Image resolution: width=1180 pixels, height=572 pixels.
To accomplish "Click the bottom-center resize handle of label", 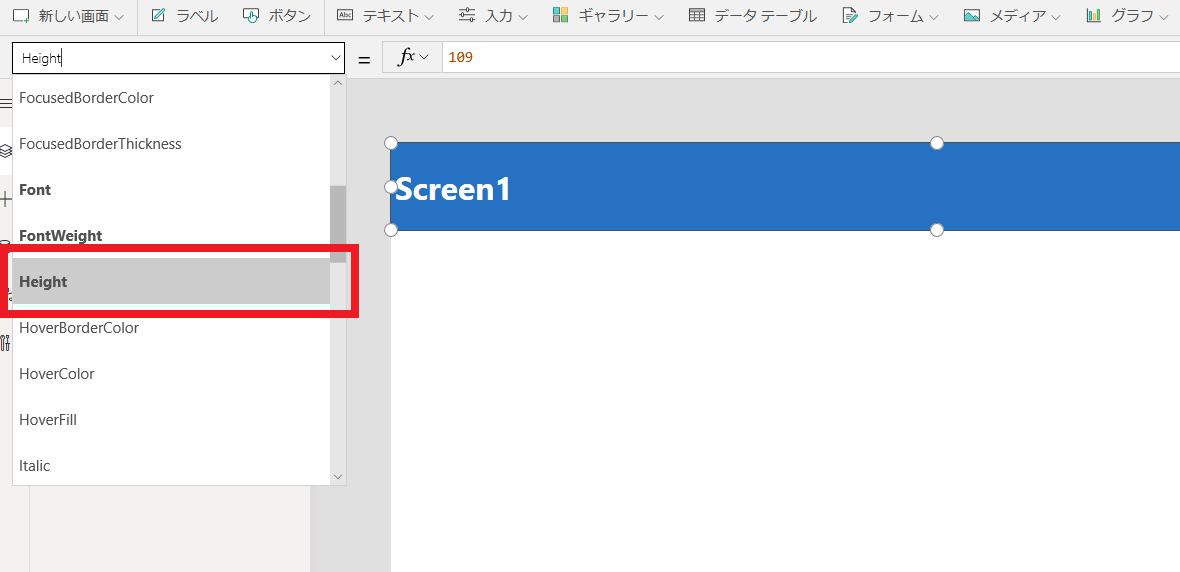I will pyautogui.click(x=937, y=230).
